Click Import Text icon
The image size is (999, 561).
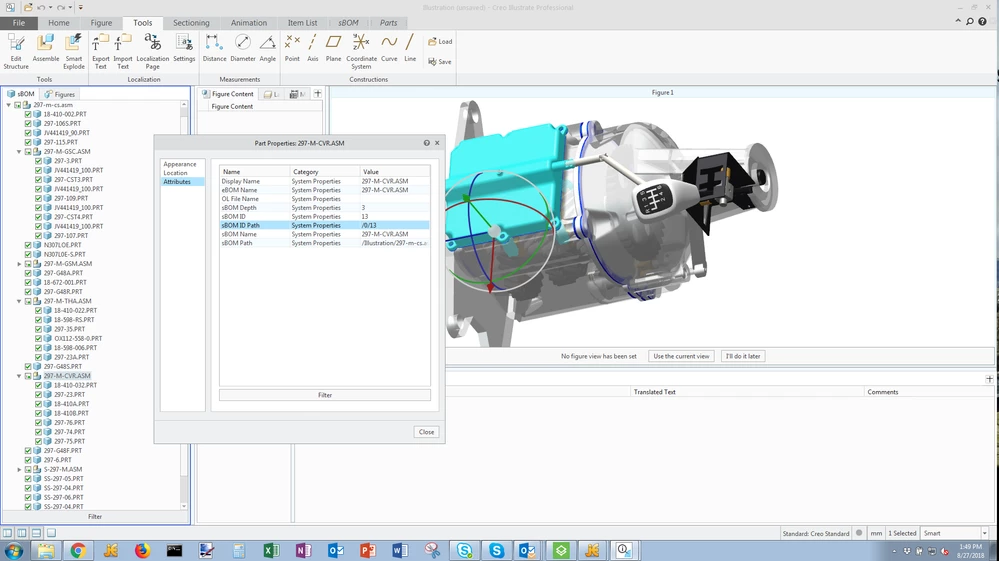click(123, 51)
